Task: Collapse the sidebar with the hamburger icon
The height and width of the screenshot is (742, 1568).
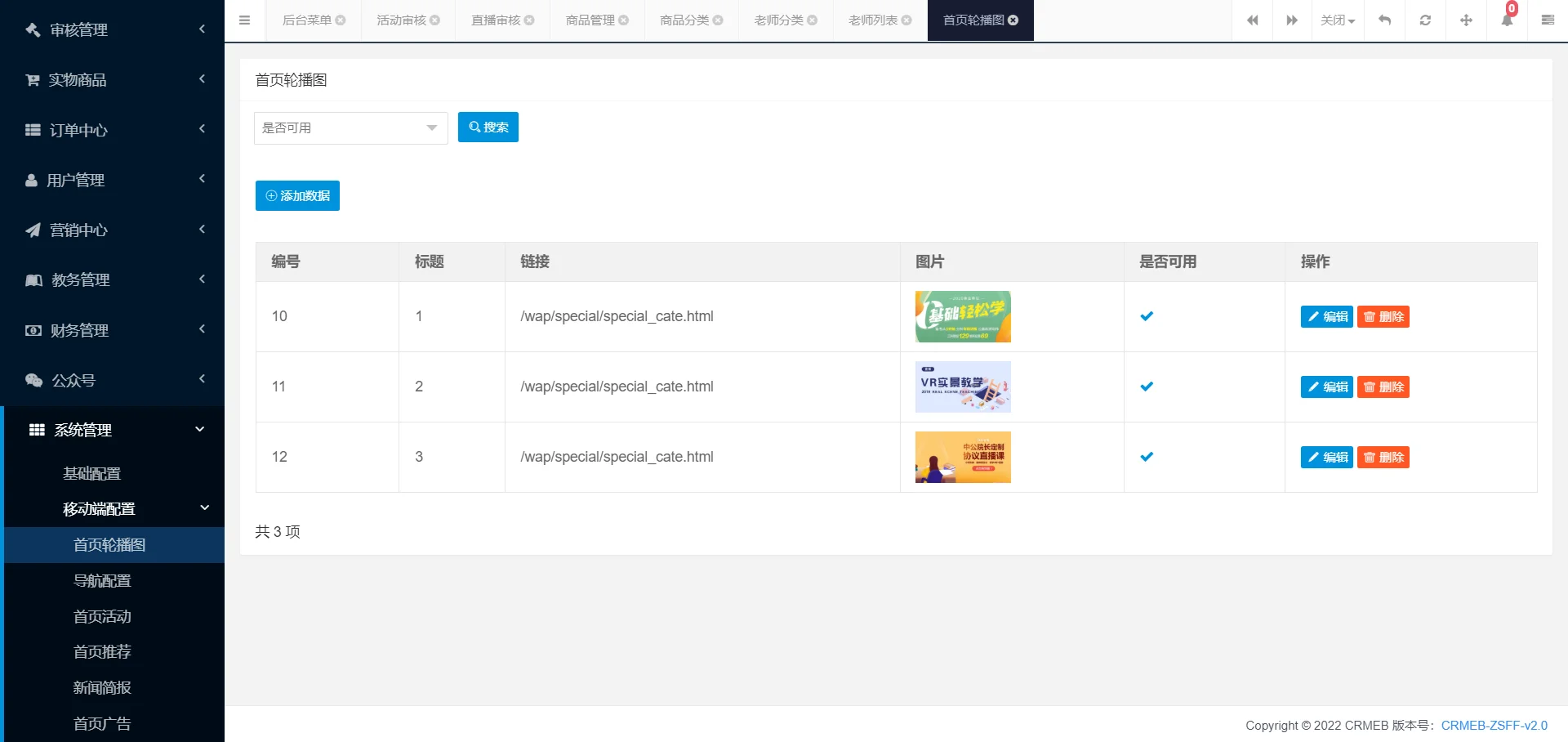Action: 244,20
